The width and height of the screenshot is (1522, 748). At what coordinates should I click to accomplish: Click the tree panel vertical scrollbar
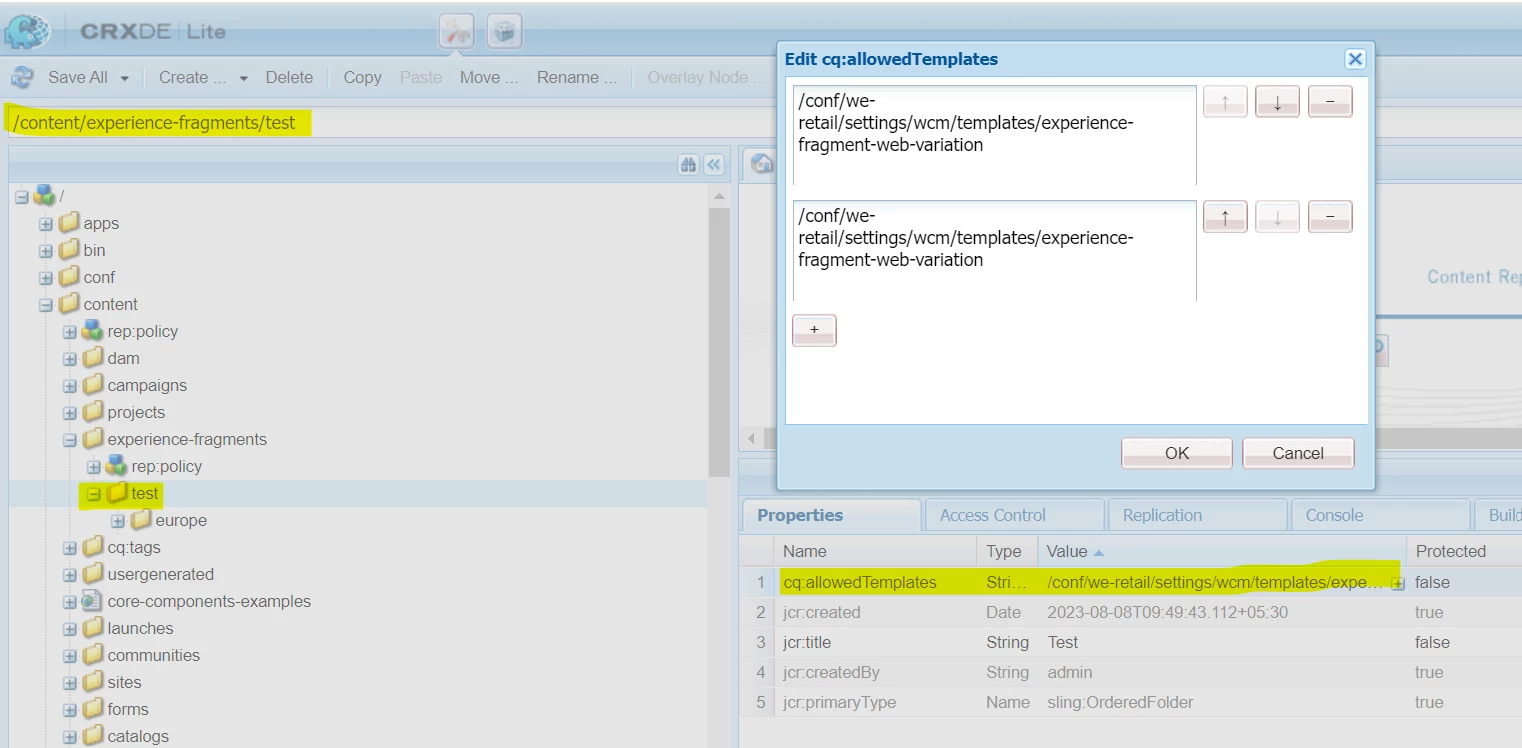tap(719, 340)
